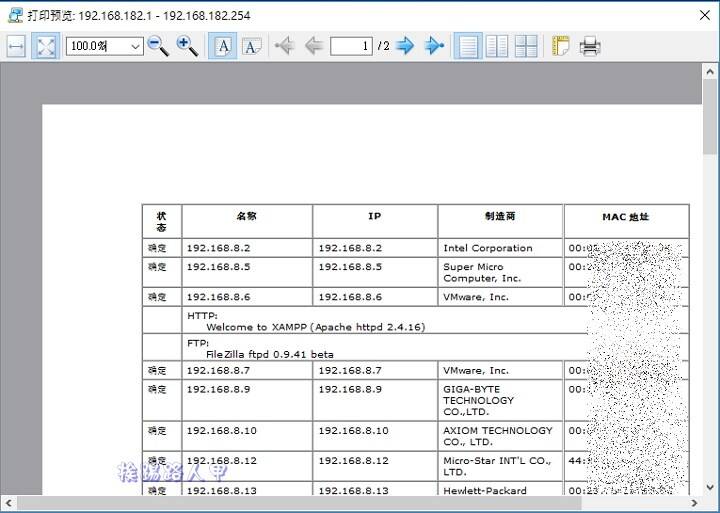The height and width of the screenshot is (513, 720).
Task: Go to the next page
Action: click(x=405, y=46)
